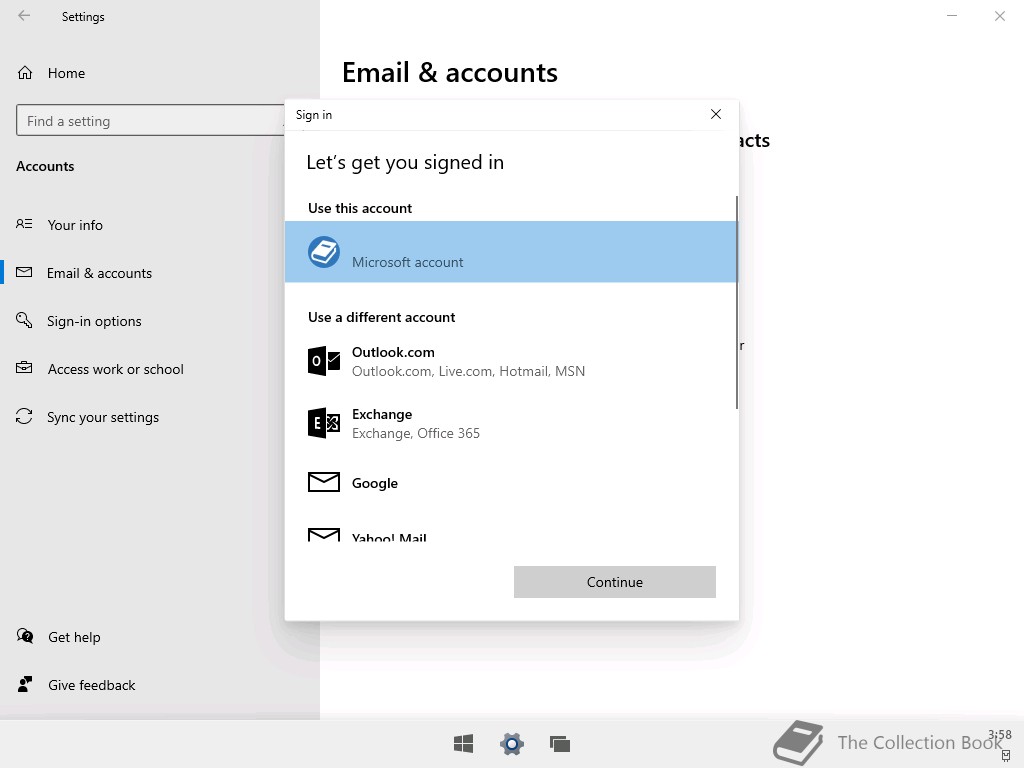
Task: Select the Microsoft account option
Action: 511,252
